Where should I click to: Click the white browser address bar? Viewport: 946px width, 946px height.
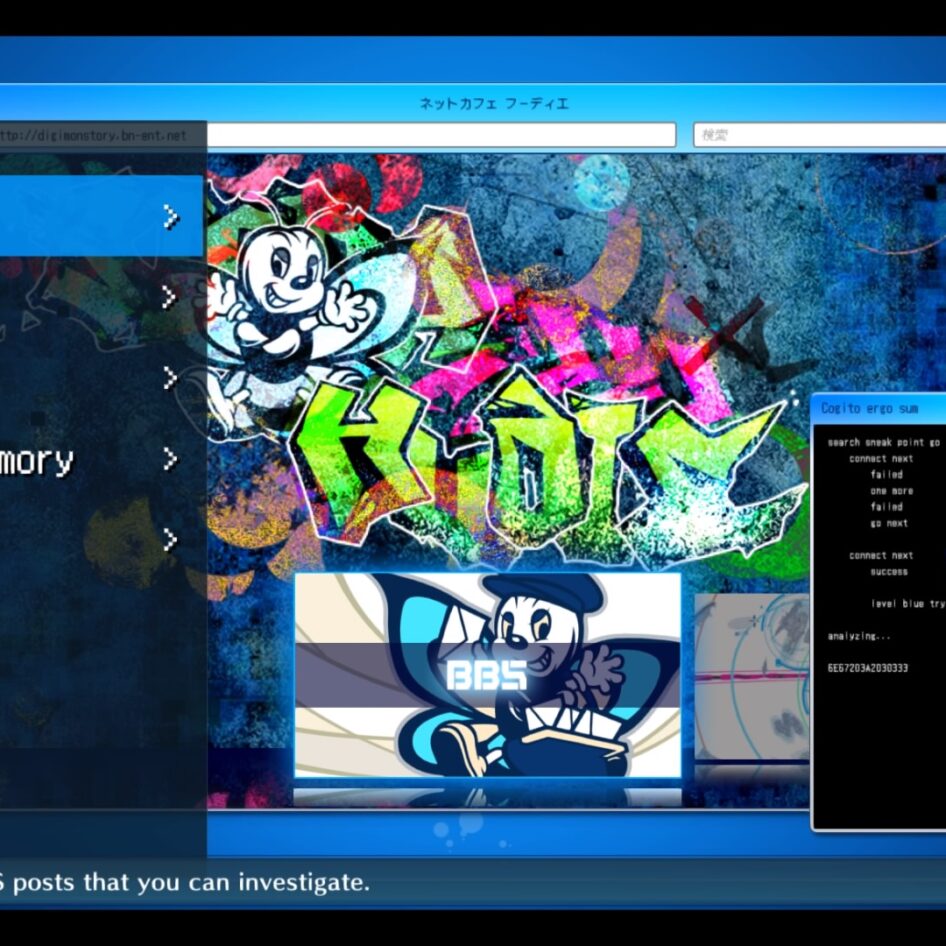click(441, 135)
